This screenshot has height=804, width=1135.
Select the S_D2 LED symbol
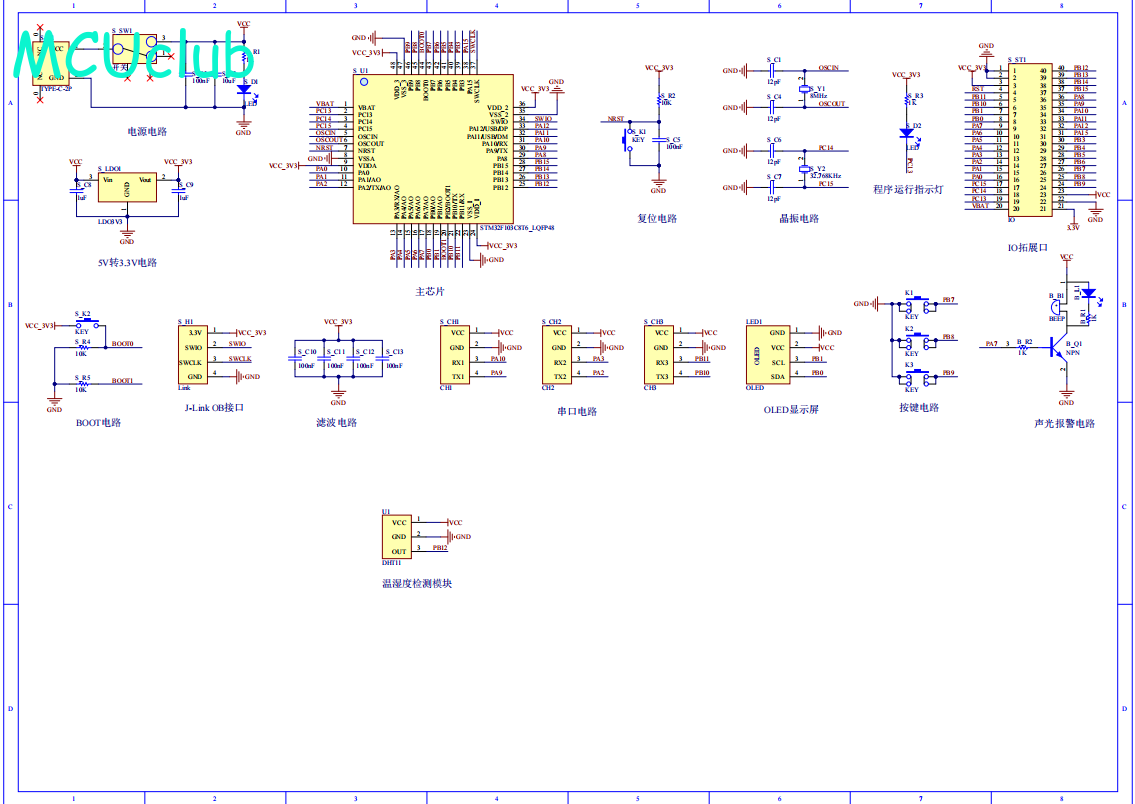[906, 133]
